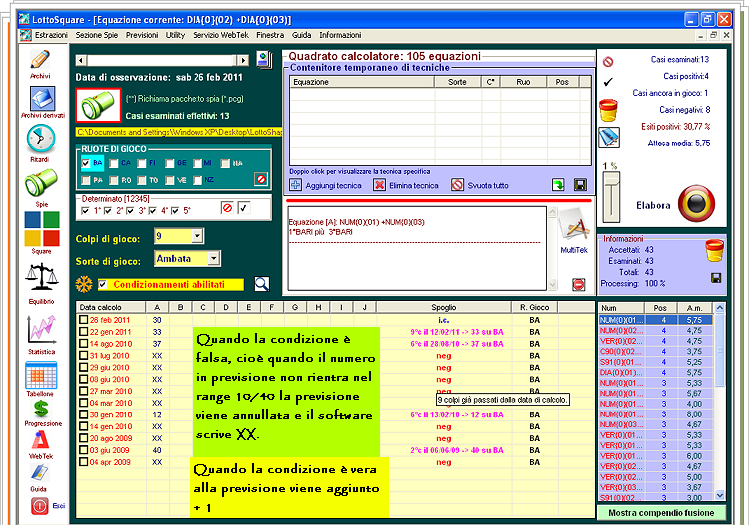This screenshot has height=525, width=749.
Task: Click the A.m. column header
Action: pyautogui.click(x=694, y=308)
